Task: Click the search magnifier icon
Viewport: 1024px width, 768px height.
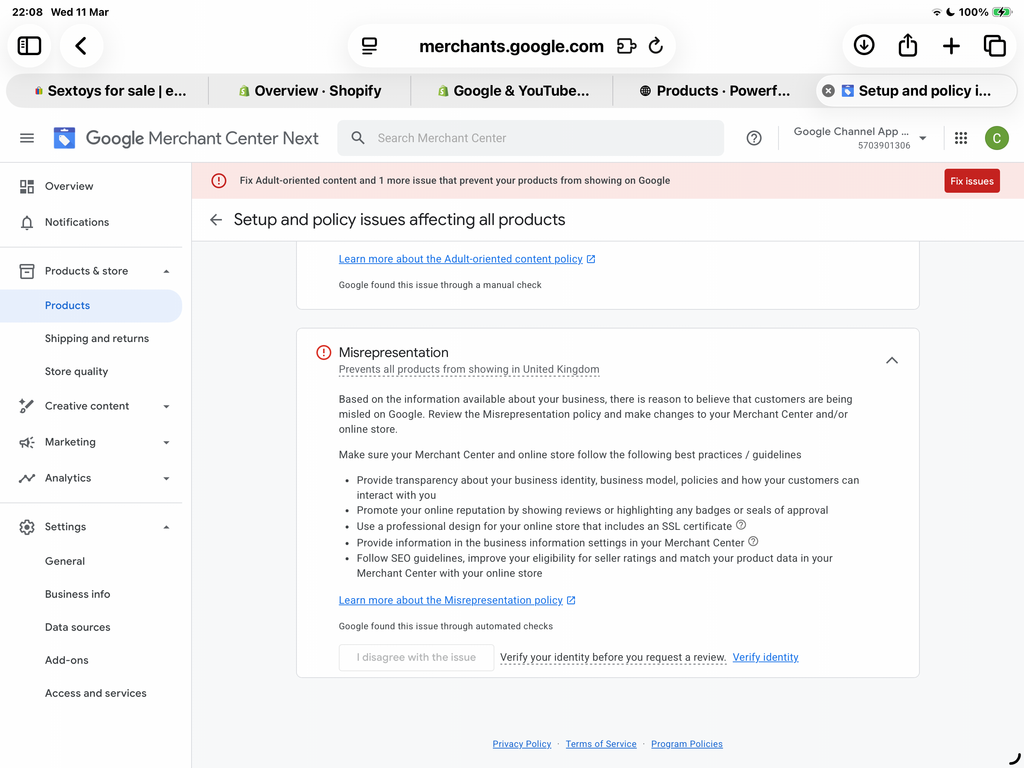Action: [x=357, y=138]
